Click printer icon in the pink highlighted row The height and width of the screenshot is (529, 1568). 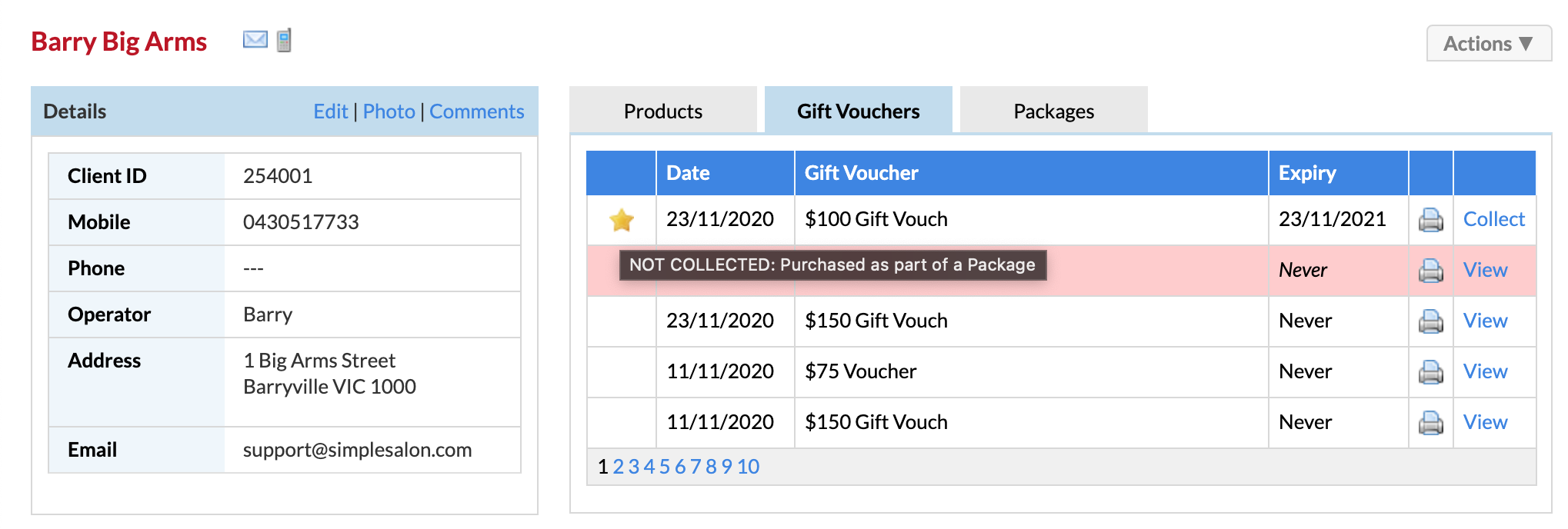tap(1430, 271)
